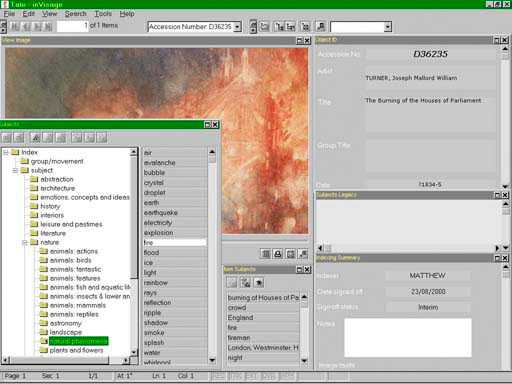Open the Search menu
The width and height of the screenshot is (512, 384).
[75, 14]
